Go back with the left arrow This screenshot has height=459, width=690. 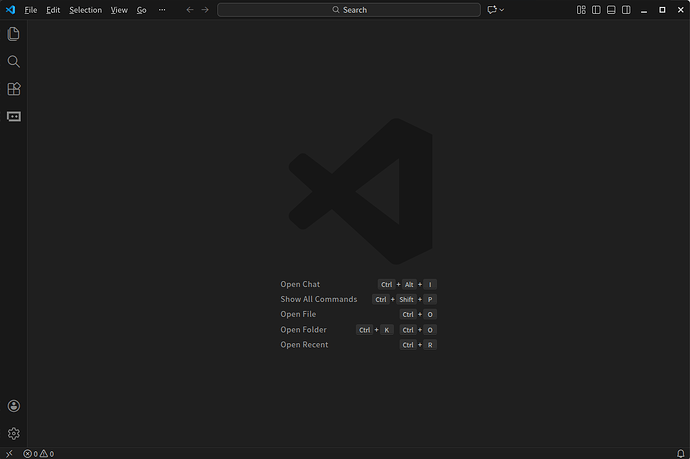coord(190,10)
